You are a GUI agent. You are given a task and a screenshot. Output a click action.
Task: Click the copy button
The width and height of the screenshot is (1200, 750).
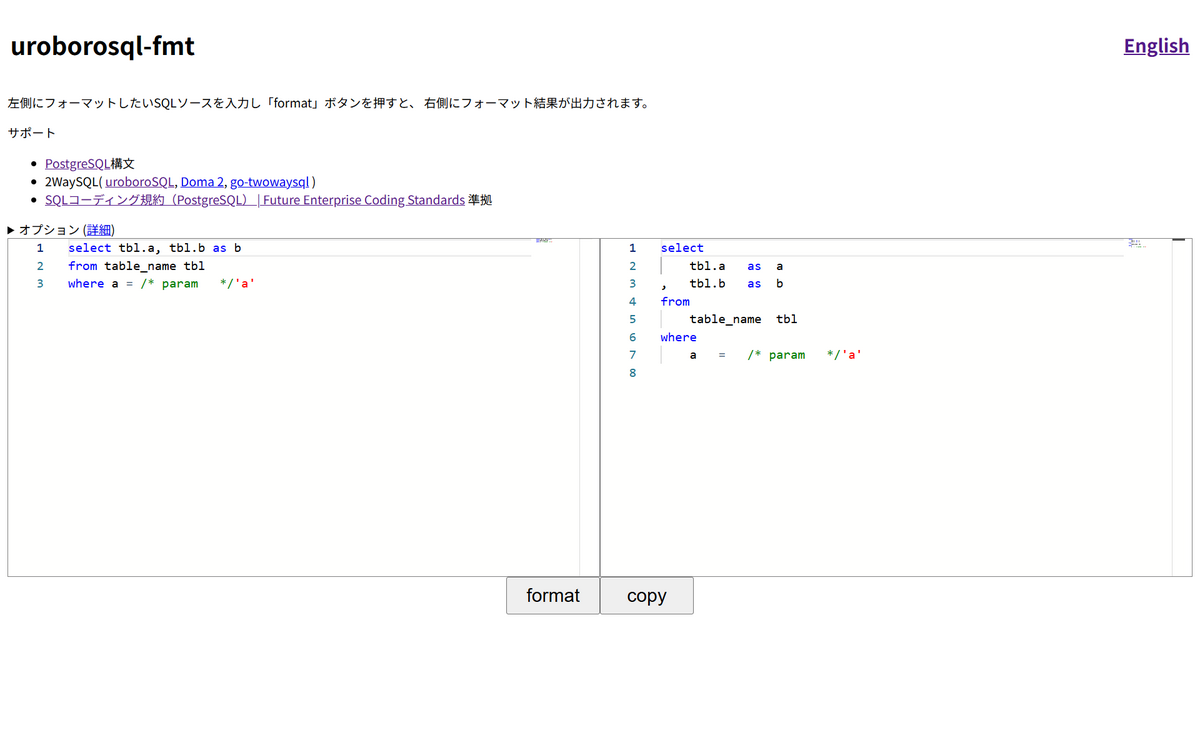coord(647,595)
